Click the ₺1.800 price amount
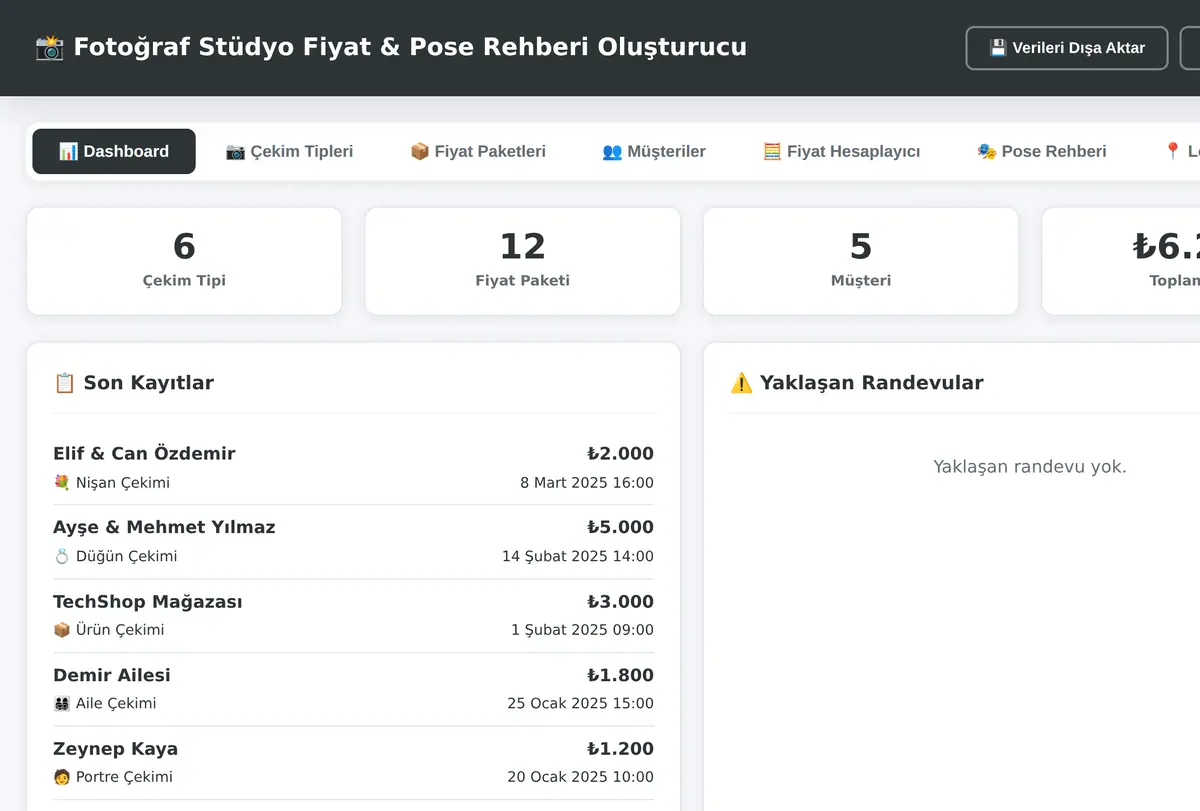1200x811 pixels. (x=620, y=675)
